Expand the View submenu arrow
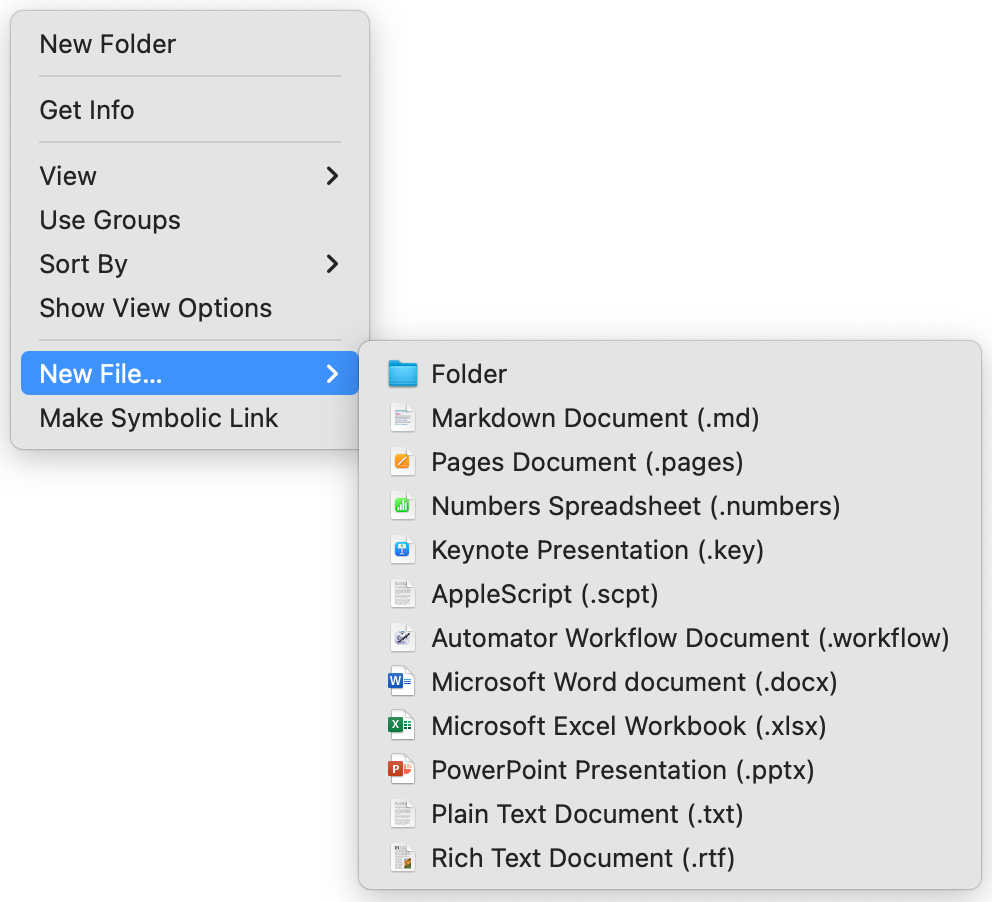 point(332,176)
